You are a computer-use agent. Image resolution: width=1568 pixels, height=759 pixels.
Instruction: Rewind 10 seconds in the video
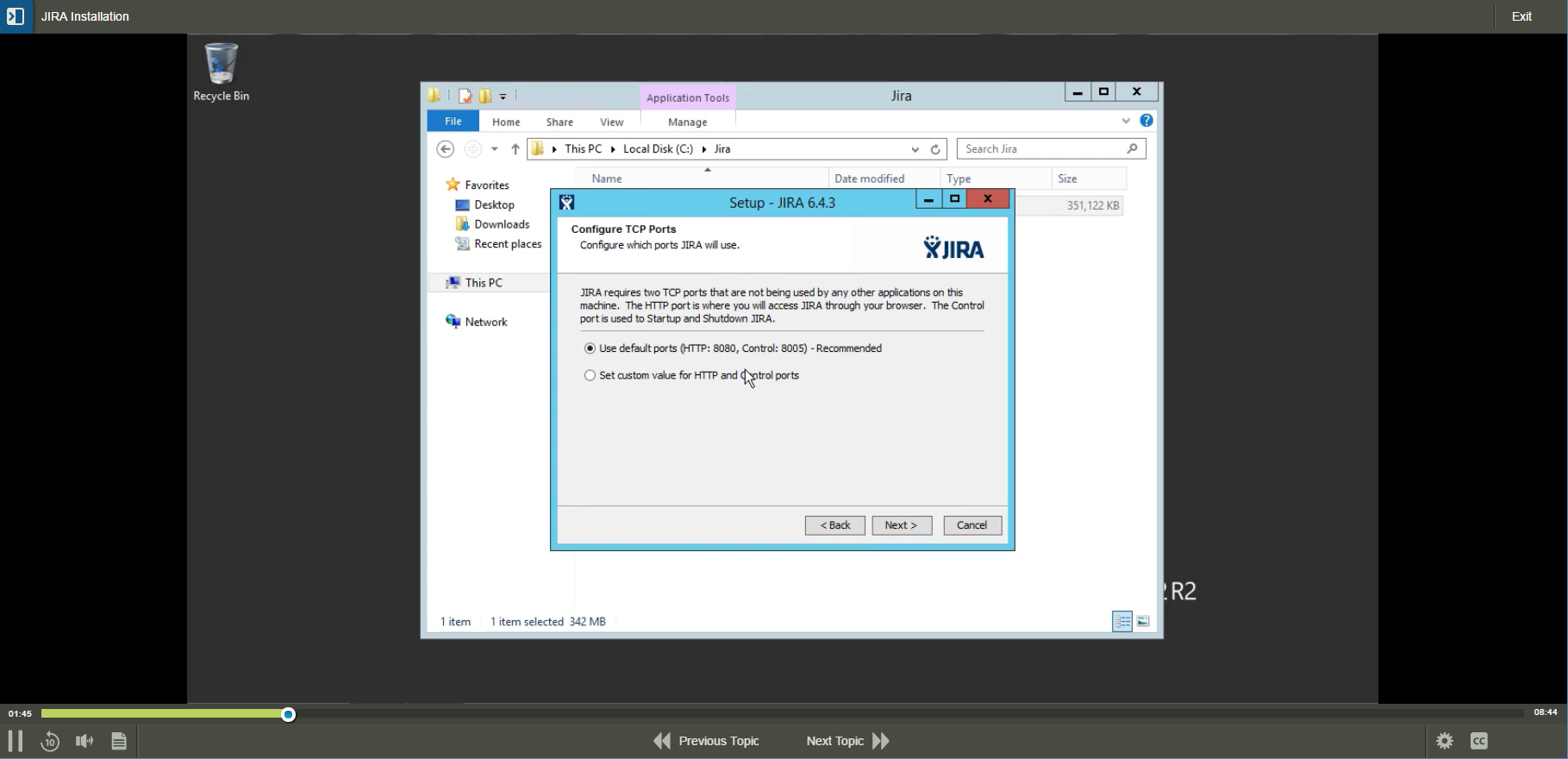click(x=50, y=741)
